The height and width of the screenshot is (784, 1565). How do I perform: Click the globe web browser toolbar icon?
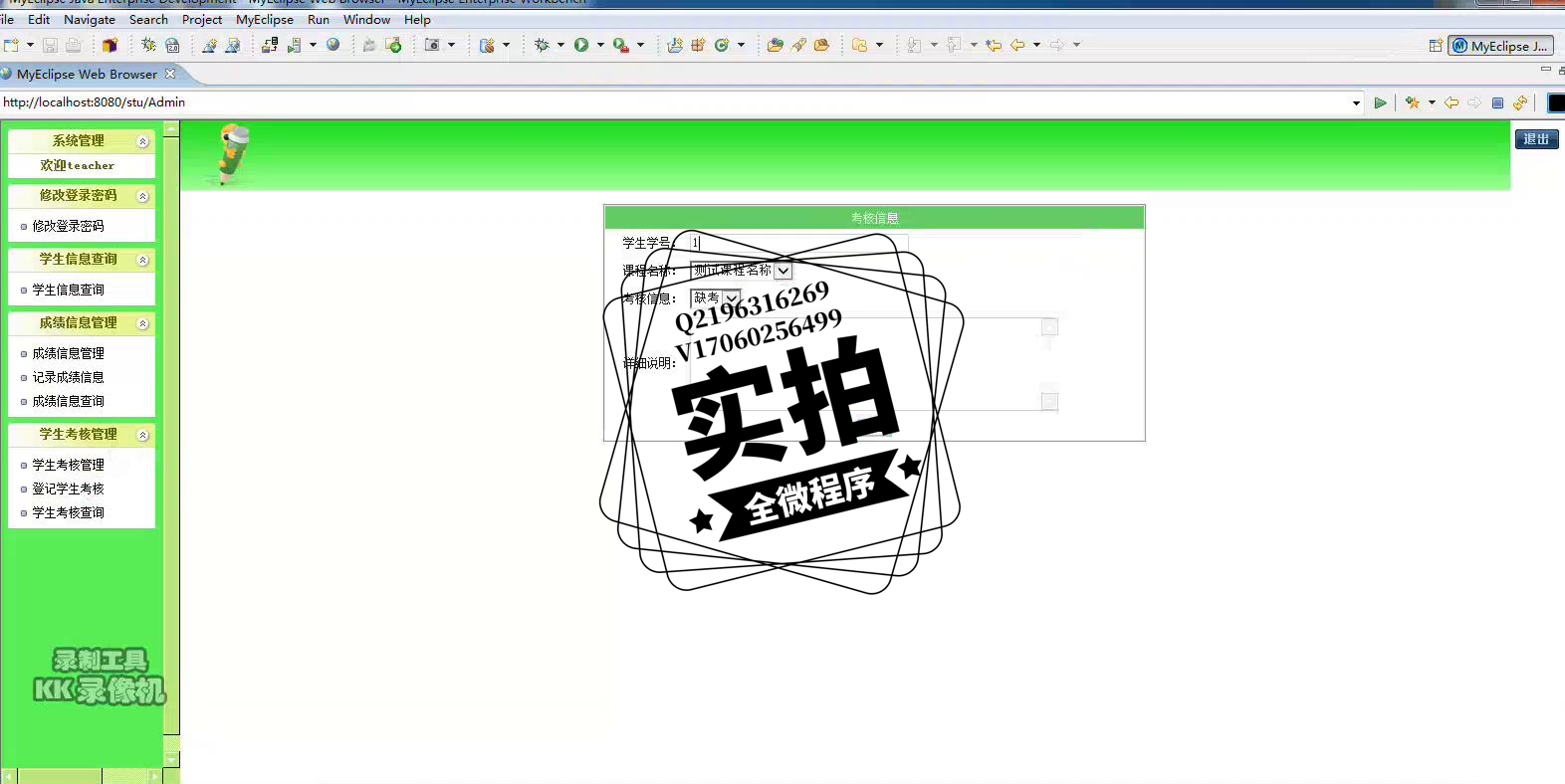coord(334,45)
